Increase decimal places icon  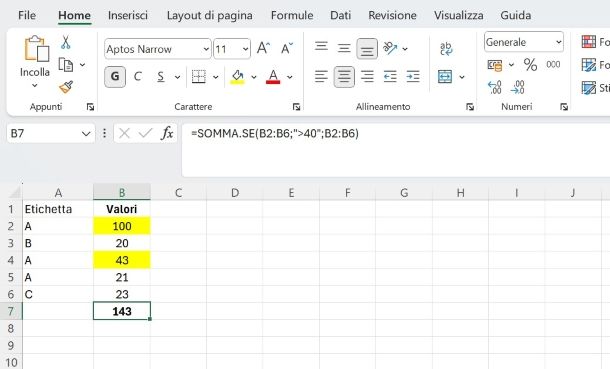[495, 87]
